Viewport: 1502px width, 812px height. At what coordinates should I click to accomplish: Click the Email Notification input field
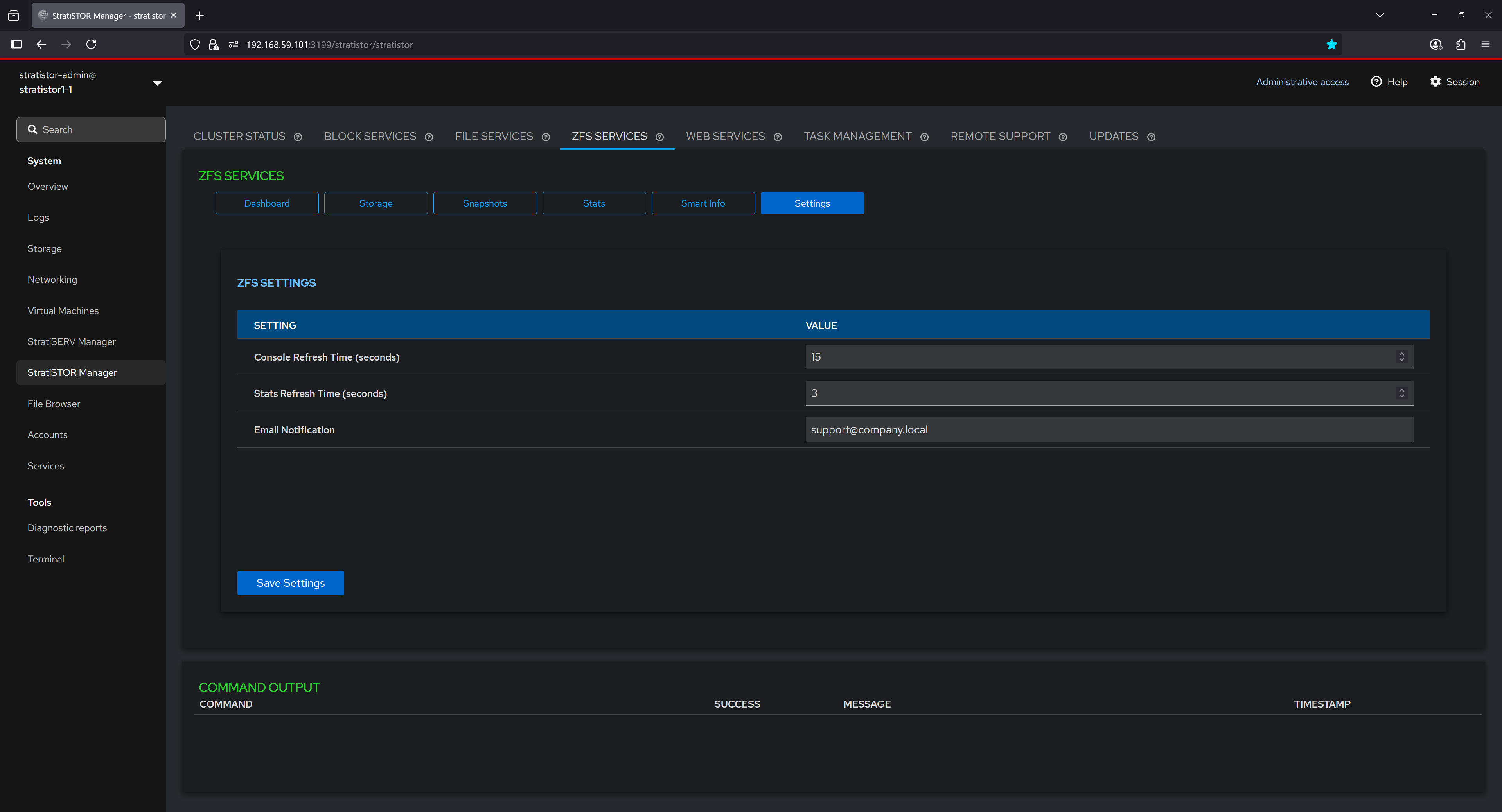point(1109,429)
